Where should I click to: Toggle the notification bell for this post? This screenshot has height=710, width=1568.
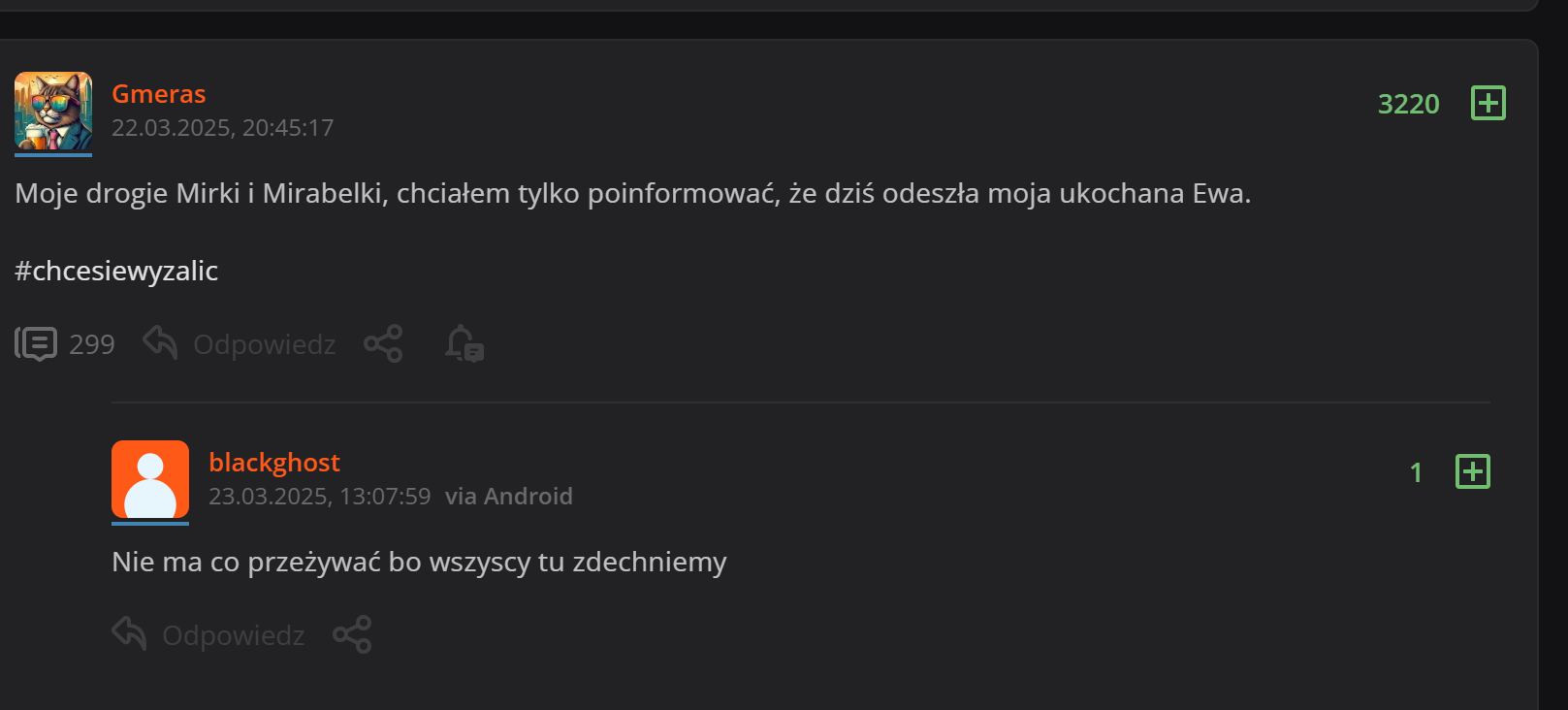pos(464,343)
